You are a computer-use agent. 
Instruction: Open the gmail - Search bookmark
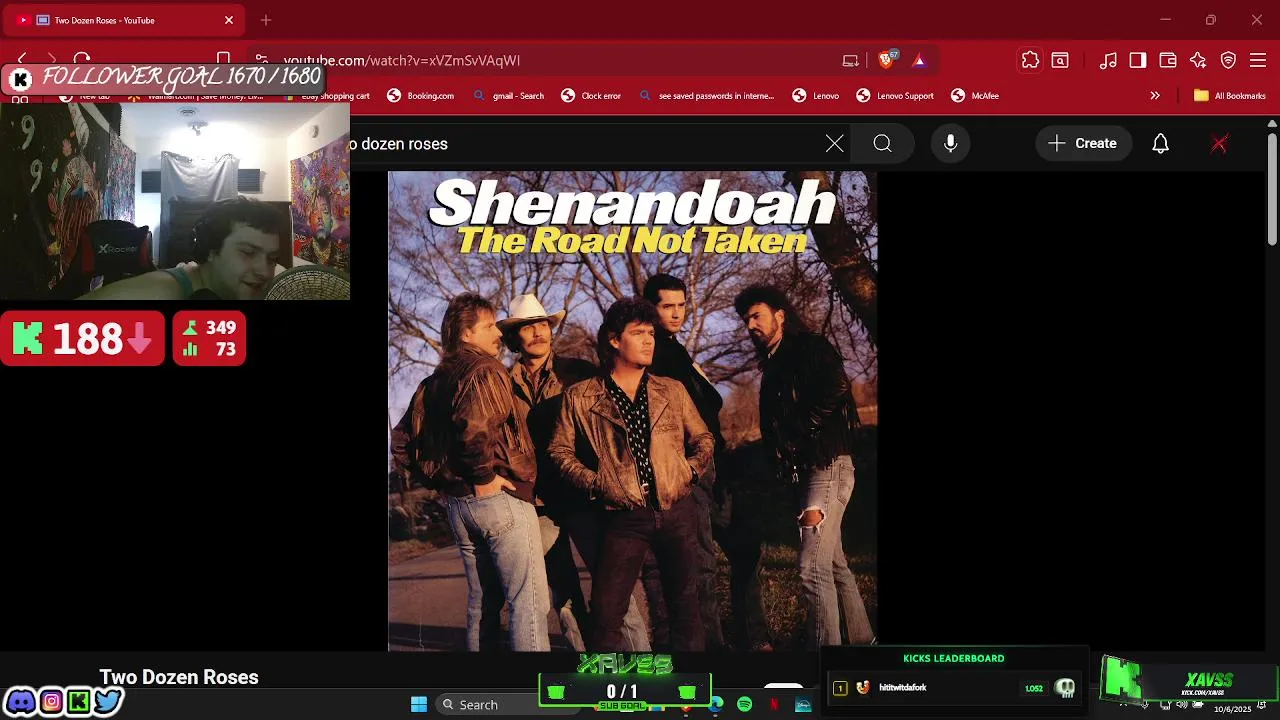coord(508,96)
